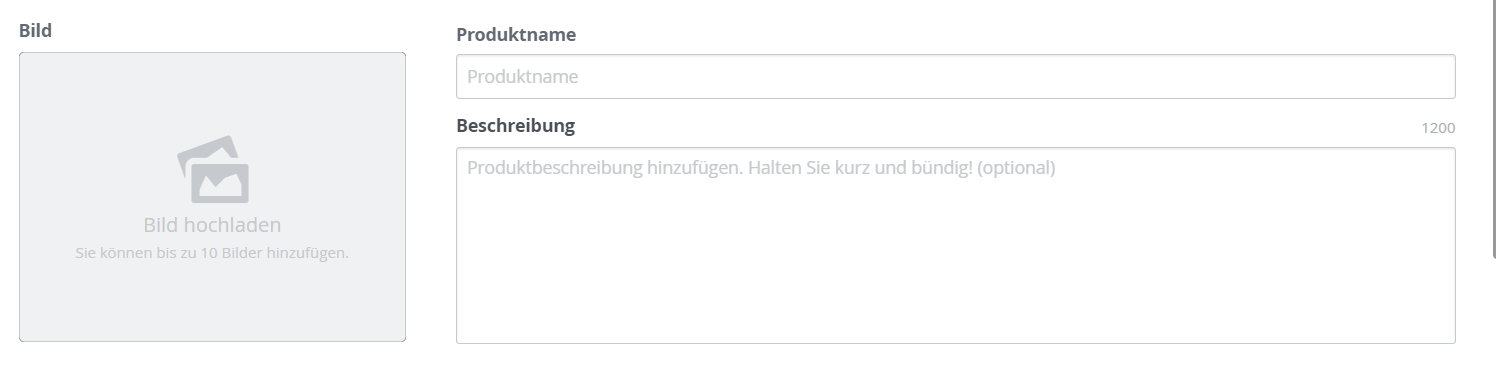Screen dimensions: 1496x372
Task: Focus the Produktname input field
Action: coord(955,77)
